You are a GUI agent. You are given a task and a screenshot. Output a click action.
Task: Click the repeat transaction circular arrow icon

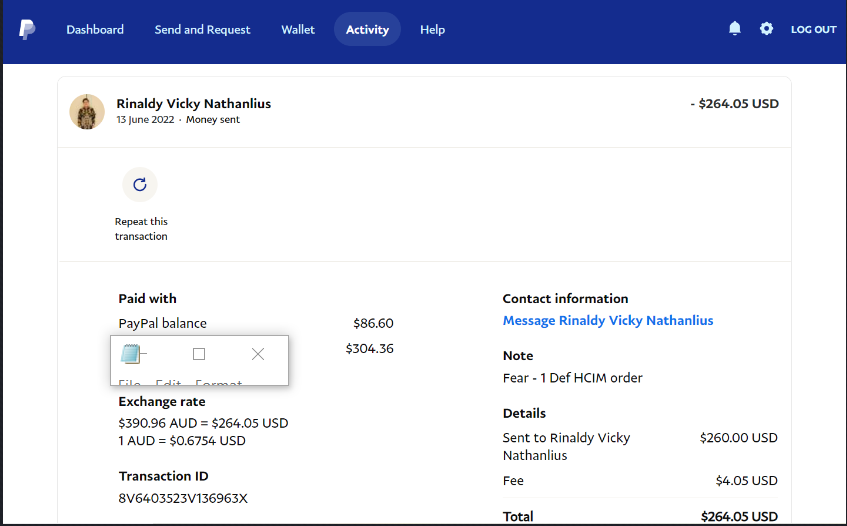pyautogui.click(x=140, y=184)
